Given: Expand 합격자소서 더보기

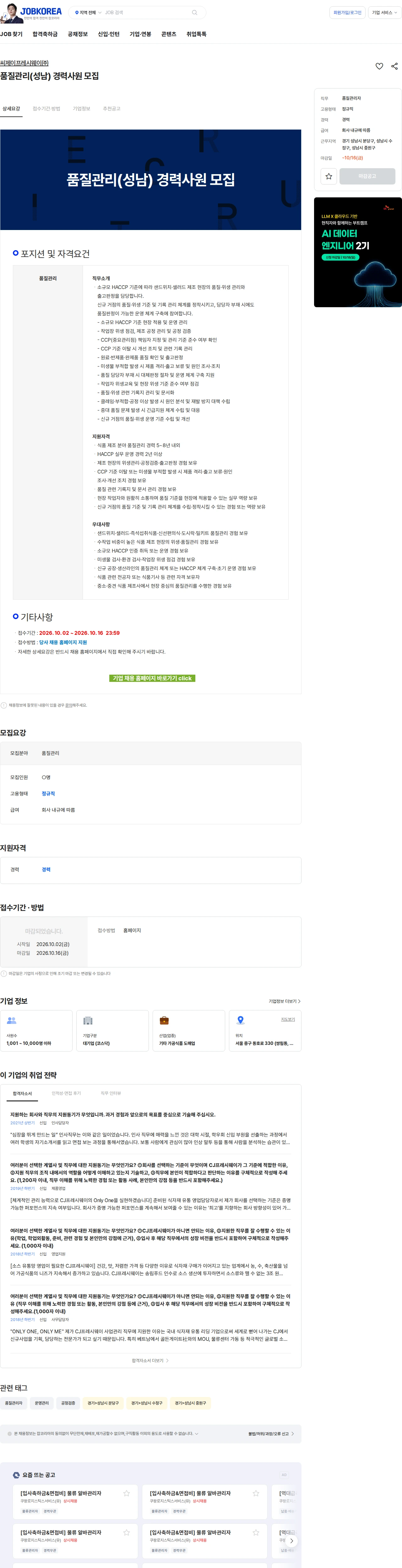Looking at the screenshot, I should (x=150, y=1361).
